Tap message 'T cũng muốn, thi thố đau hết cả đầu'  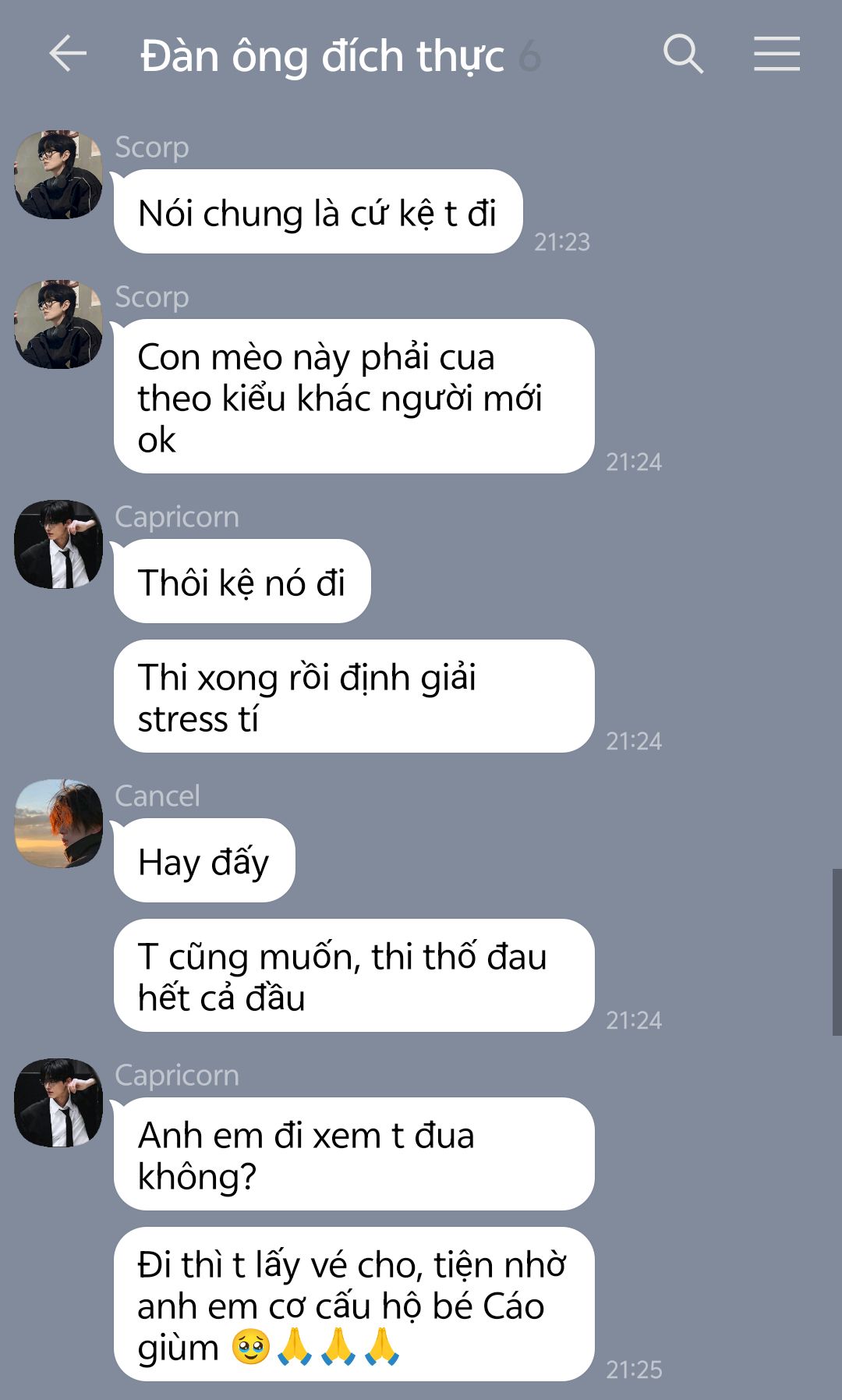[354, 976]
